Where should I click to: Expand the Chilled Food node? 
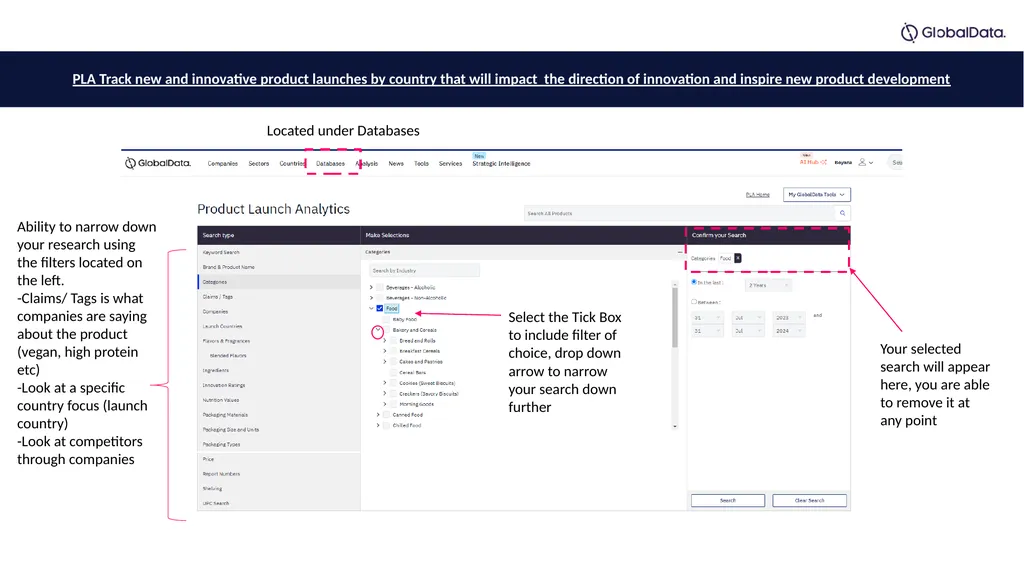[378, 425]
